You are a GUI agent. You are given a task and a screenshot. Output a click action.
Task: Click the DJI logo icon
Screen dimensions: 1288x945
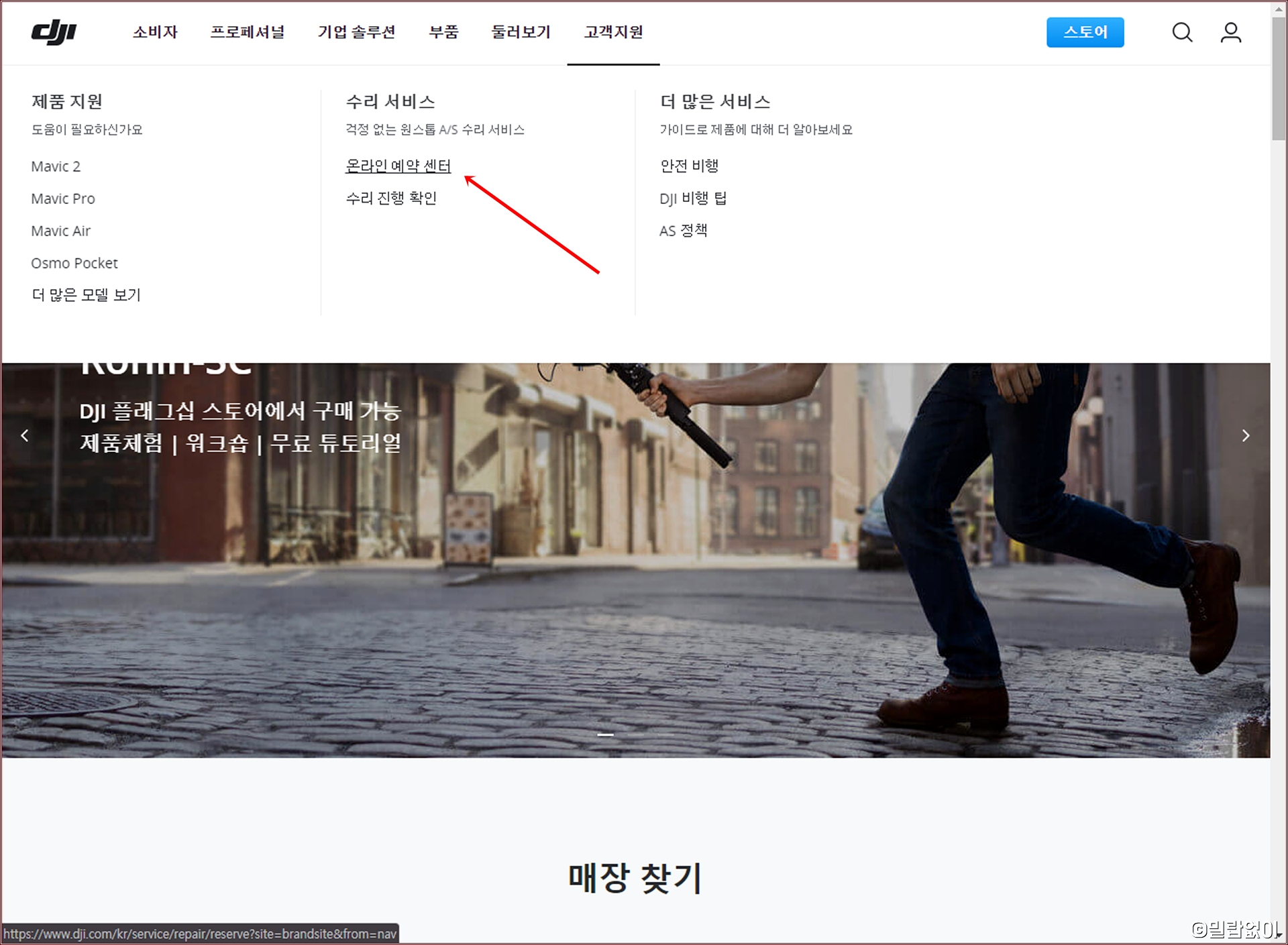tap(54, 32)
